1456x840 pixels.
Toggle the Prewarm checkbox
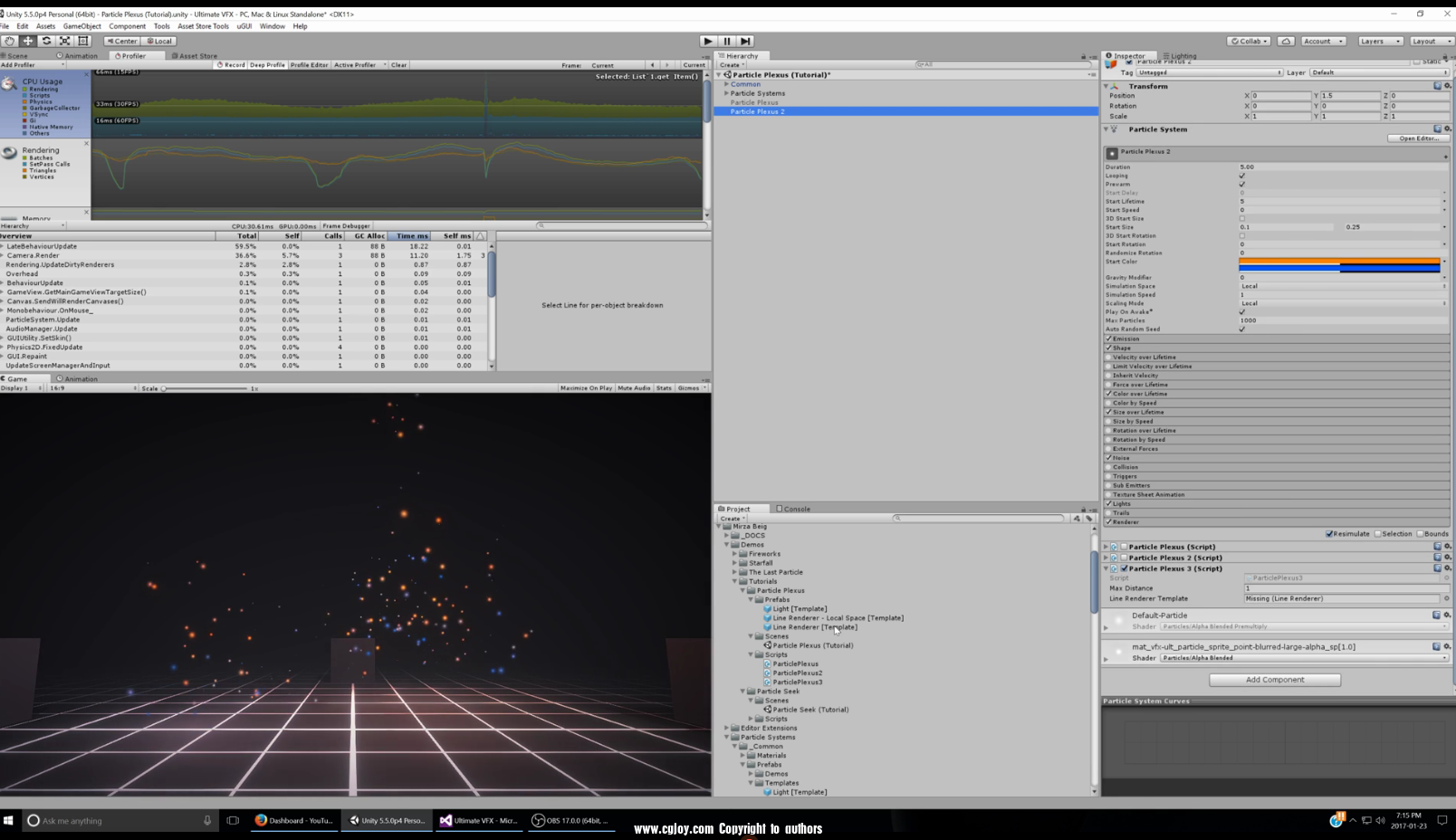1242,184
